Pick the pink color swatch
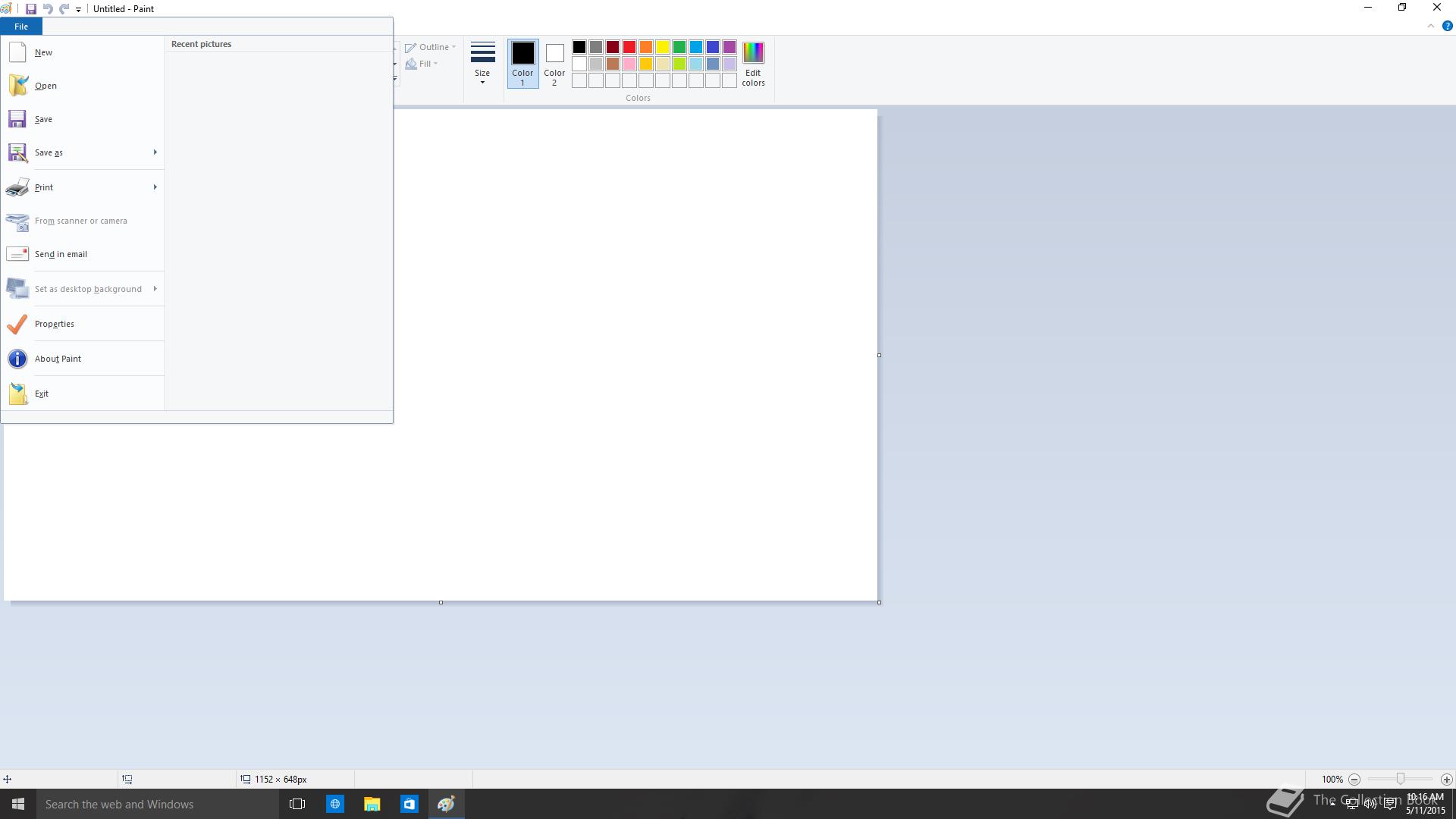This screenshot has height=819, width=1456. click(629, 64)
